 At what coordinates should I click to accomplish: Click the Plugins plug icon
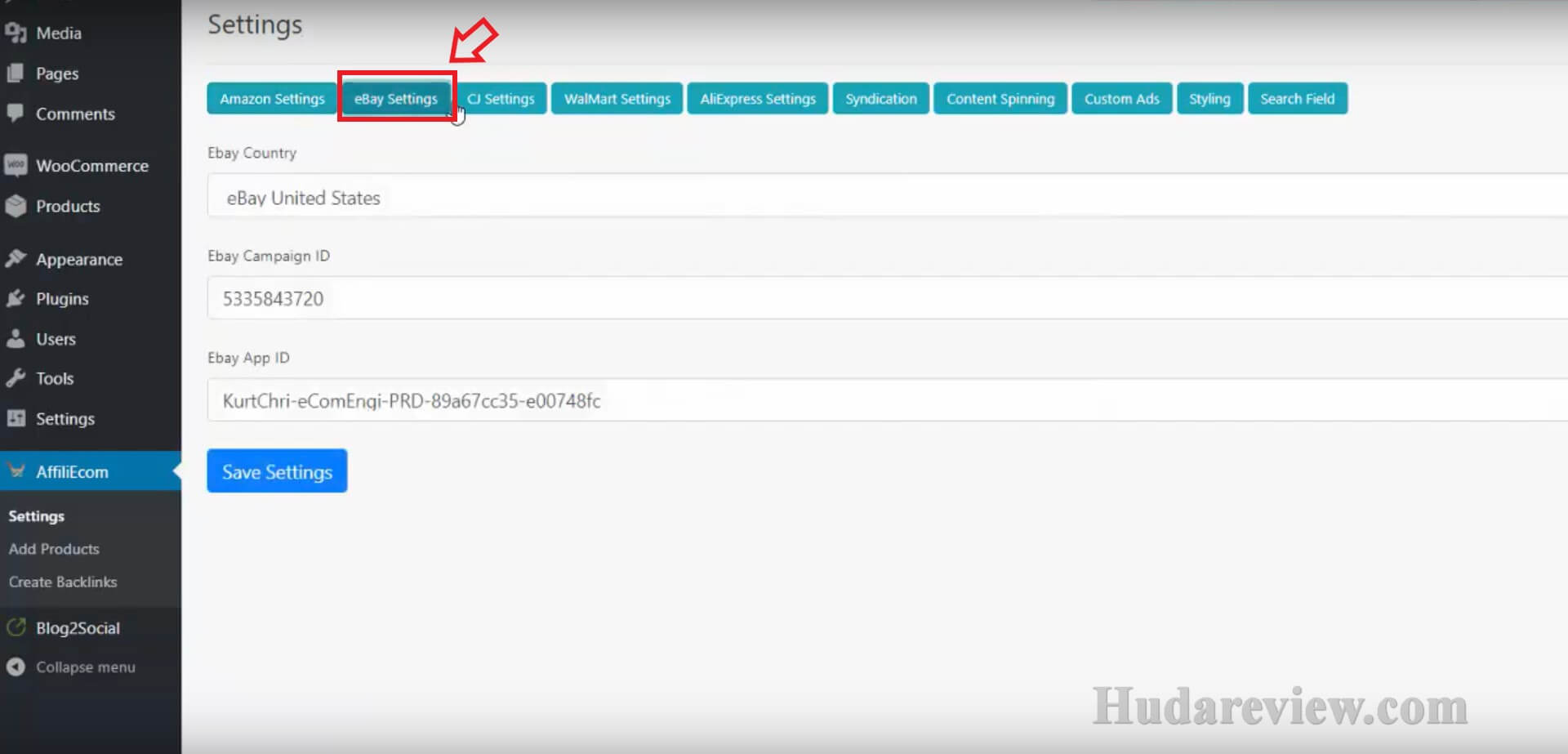coord(16,298)
